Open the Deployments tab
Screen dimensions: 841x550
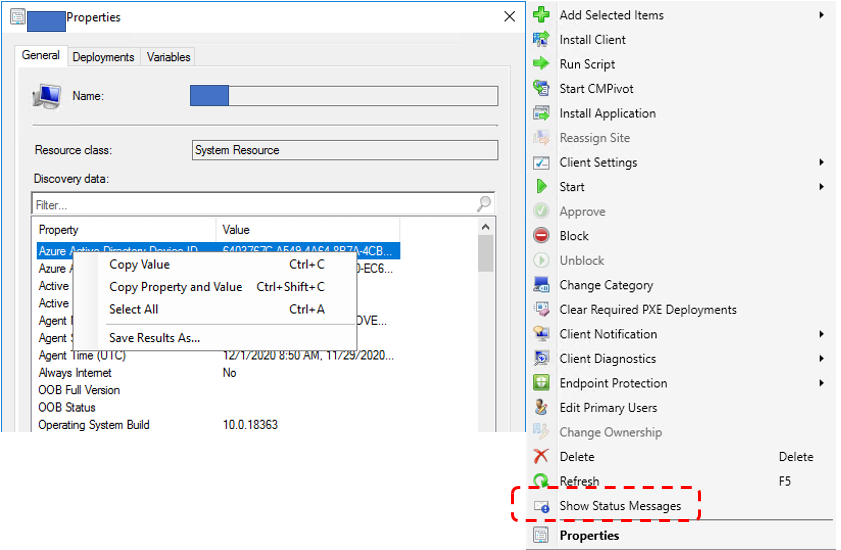coord(103,57)
